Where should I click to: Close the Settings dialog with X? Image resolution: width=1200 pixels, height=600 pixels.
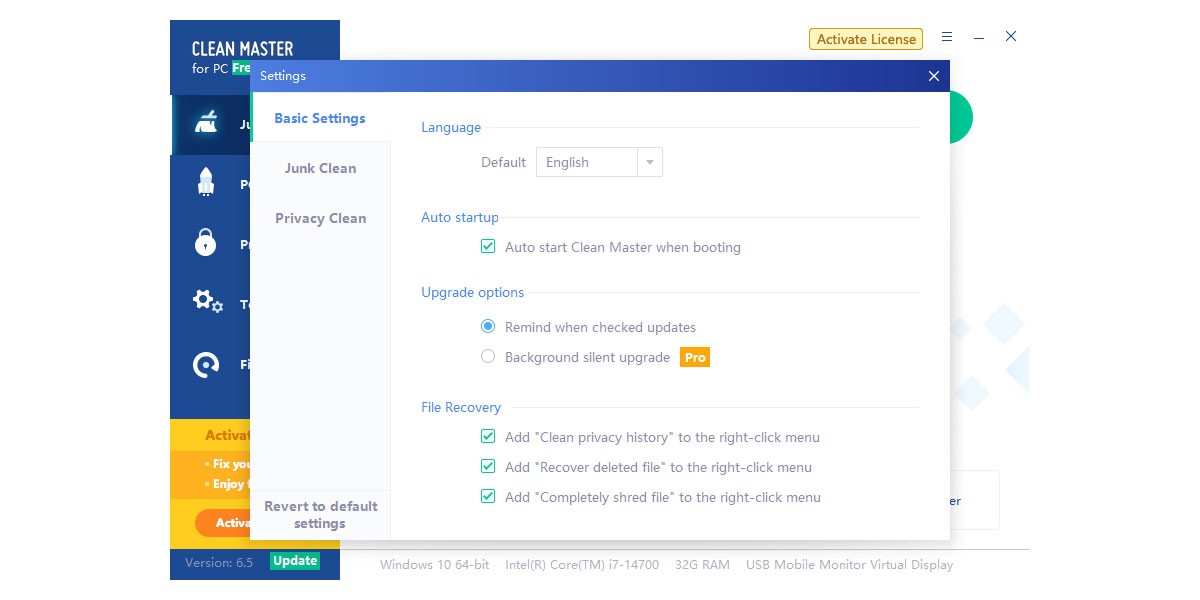pos(933,76)
